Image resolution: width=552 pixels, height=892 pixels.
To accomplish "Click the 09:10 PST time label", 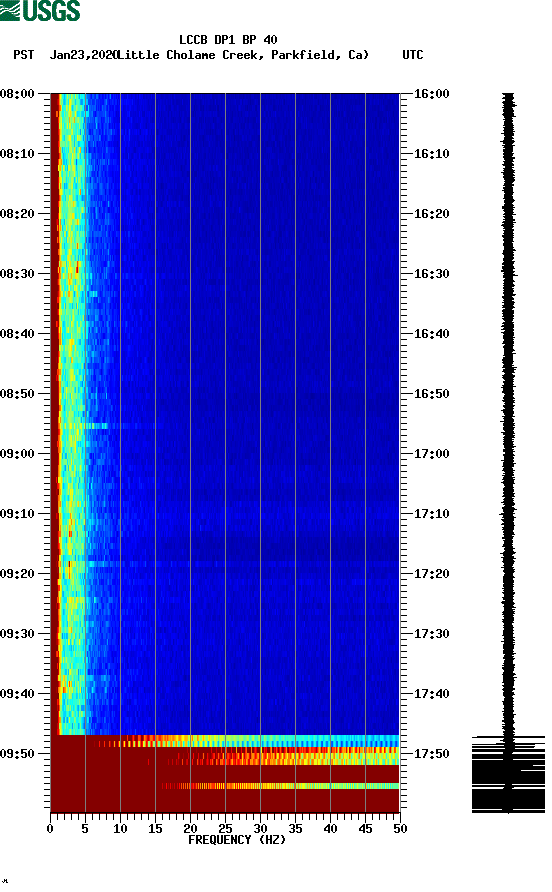I will [17, 514].
